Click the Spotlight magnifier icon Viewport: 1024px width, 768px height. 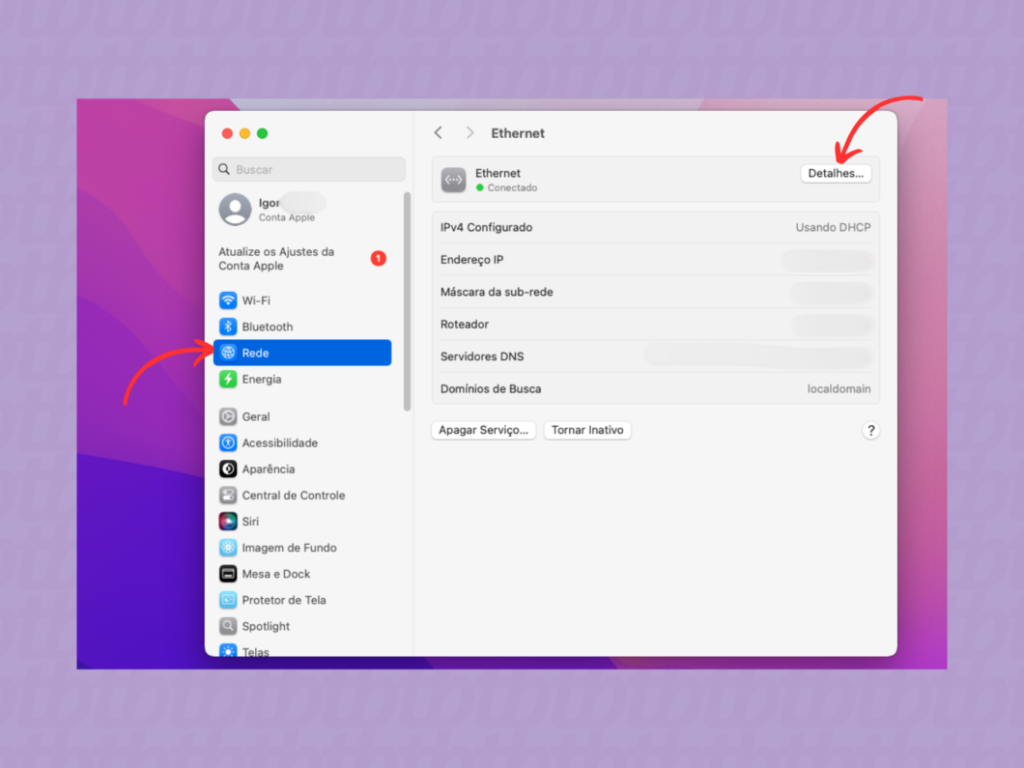click(228, 626)
